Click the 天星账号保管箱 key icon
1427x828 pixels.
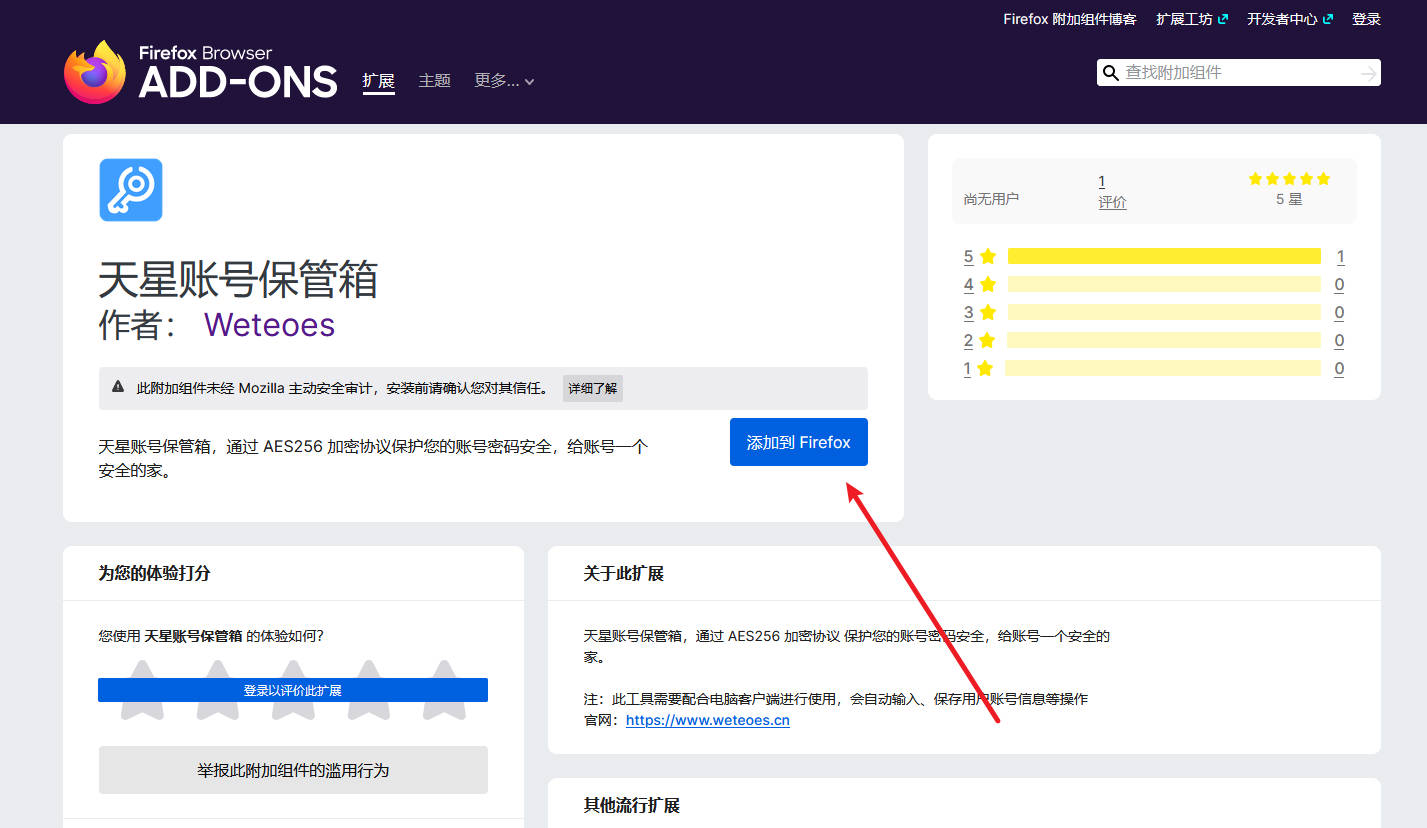click(131, 190)
